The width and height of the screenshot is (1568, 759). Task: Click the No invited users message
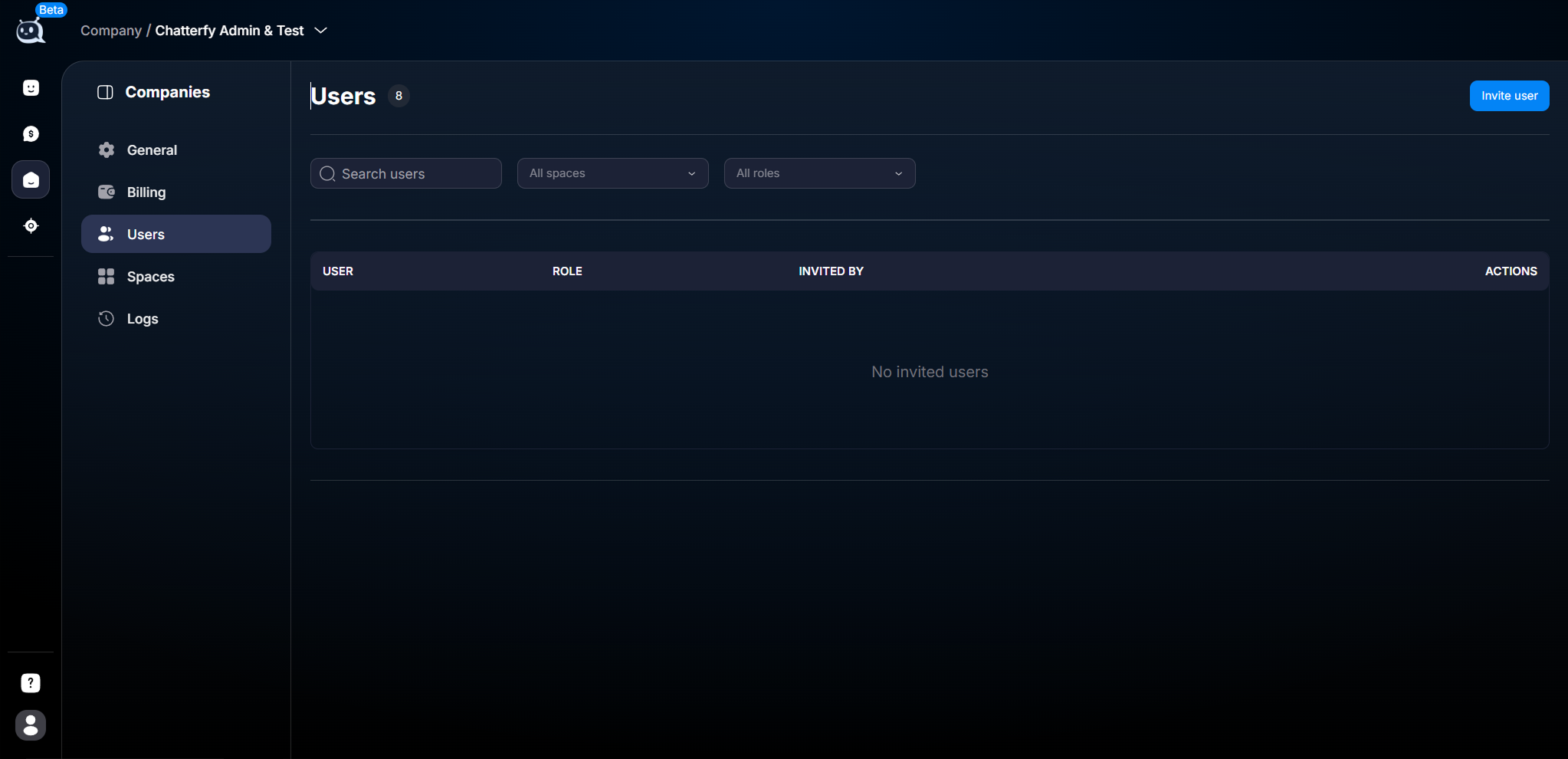coord(930,372)
